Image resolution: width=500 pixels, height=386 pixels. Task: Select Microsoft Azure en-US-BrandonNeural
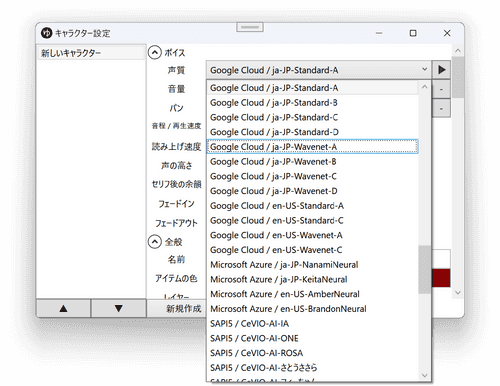tap(312, 309)
